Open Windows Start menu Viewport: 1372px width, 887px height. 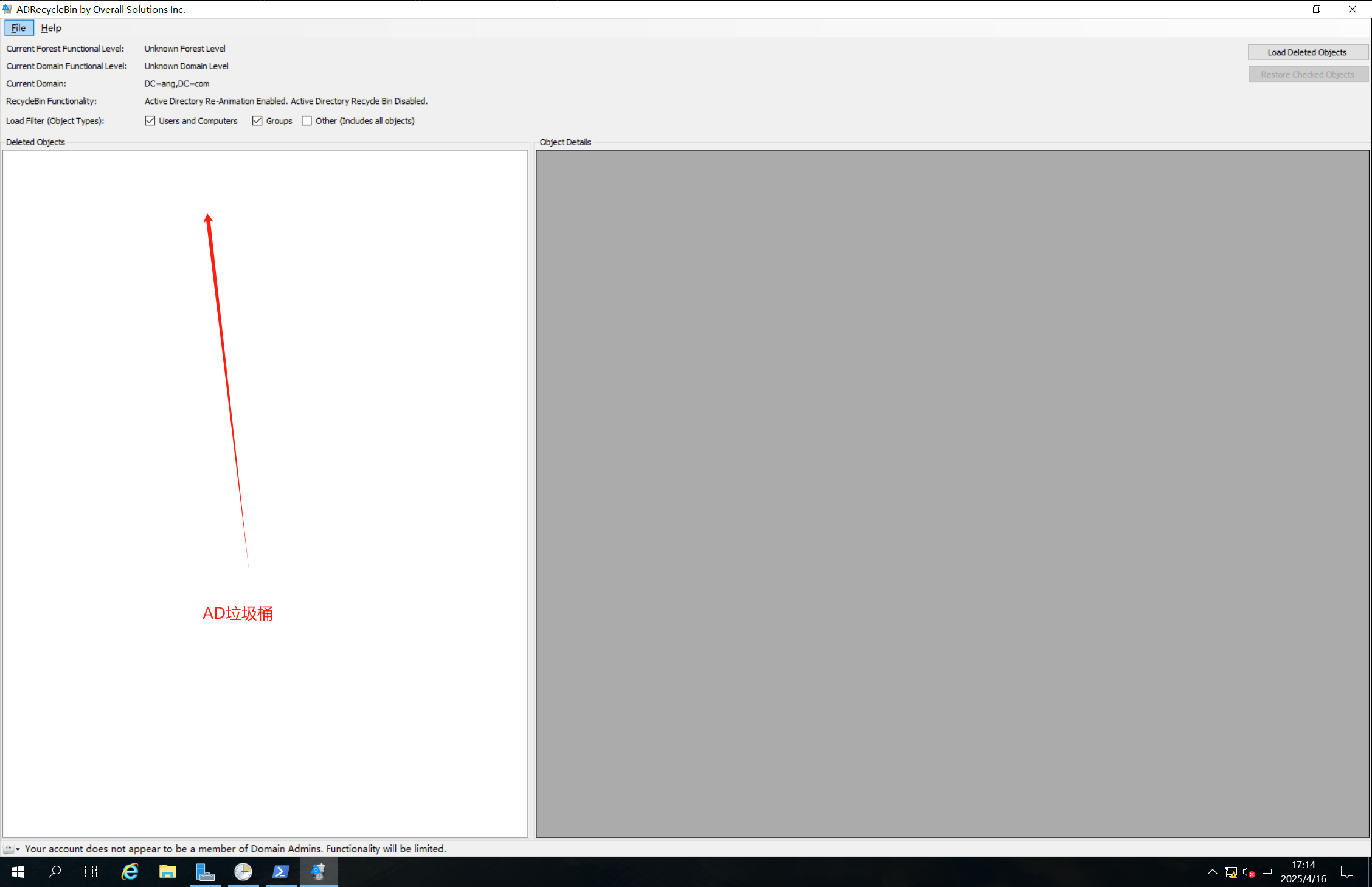(18, 872)
